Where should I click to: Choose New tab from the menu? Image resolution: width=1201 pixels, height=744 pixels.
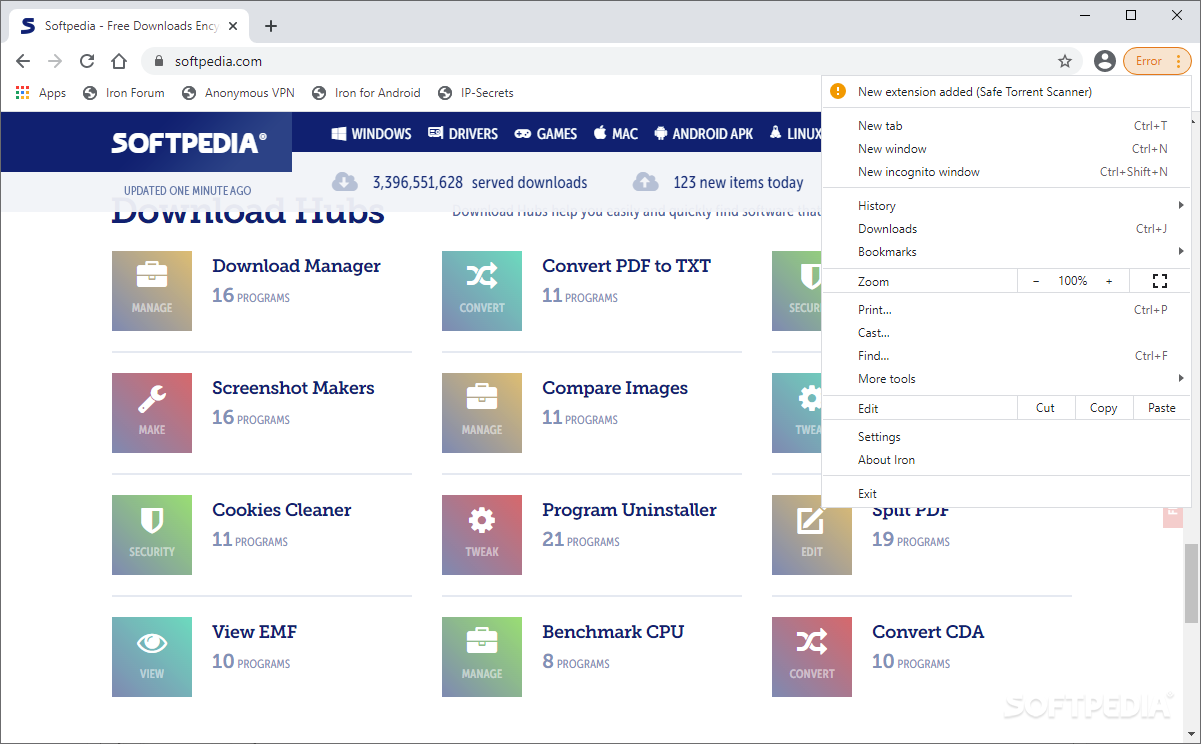[1006, 126]
